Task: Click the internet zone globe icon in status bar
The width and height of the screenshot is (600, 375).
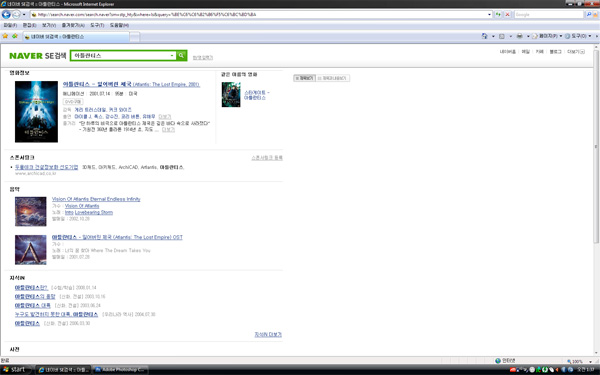Action: 498,360
